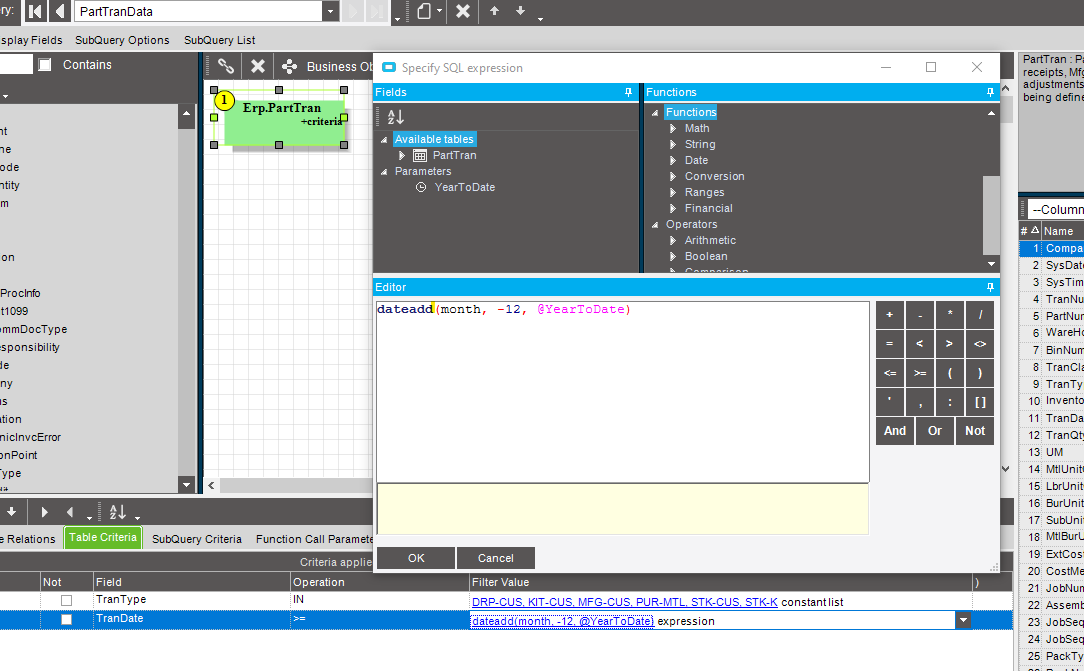Screen dimensions: 1084x671
Task: Click the new subquery page icon
Action: pos(424,11)
